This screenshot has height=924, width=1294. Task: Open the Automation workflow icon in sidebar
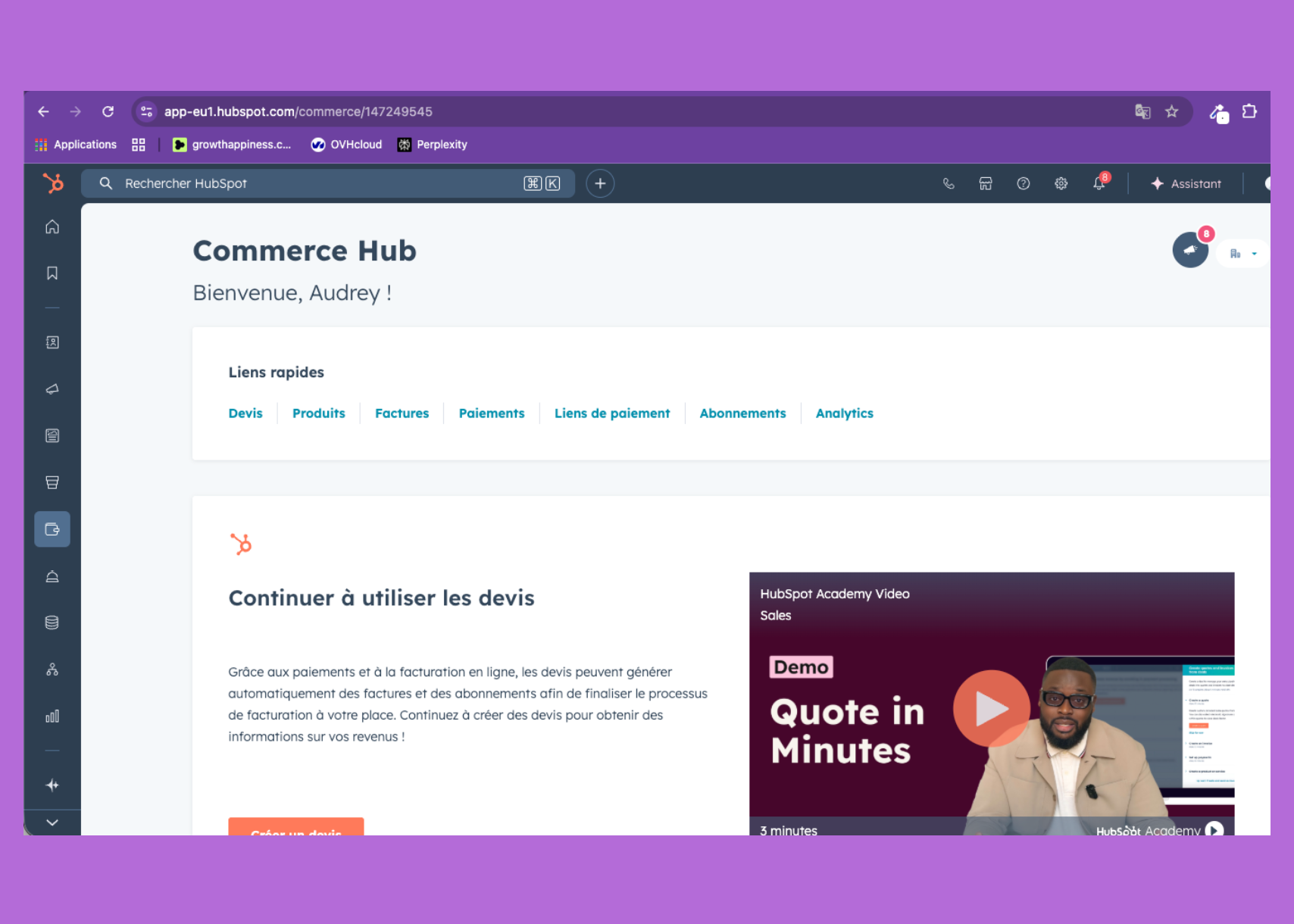click(x=52, y=670)
